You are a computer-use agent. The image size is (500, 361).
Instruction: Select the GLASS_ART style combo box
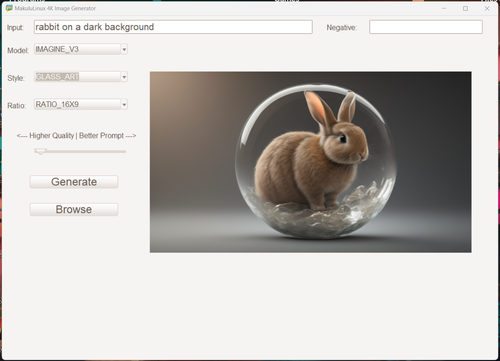coord(81,77)
